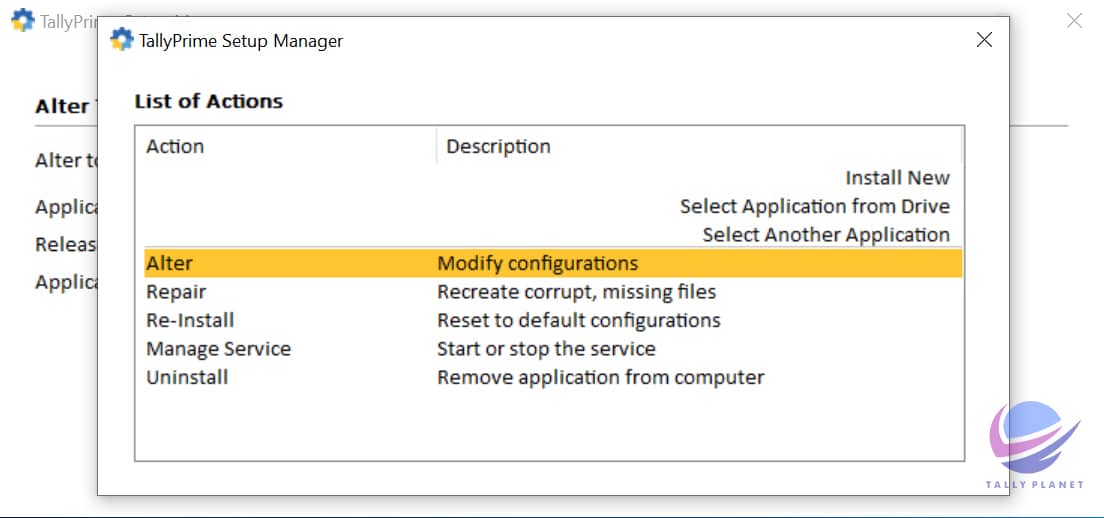Click the background window TallyPrime gear icon

[x=22, y=20]
